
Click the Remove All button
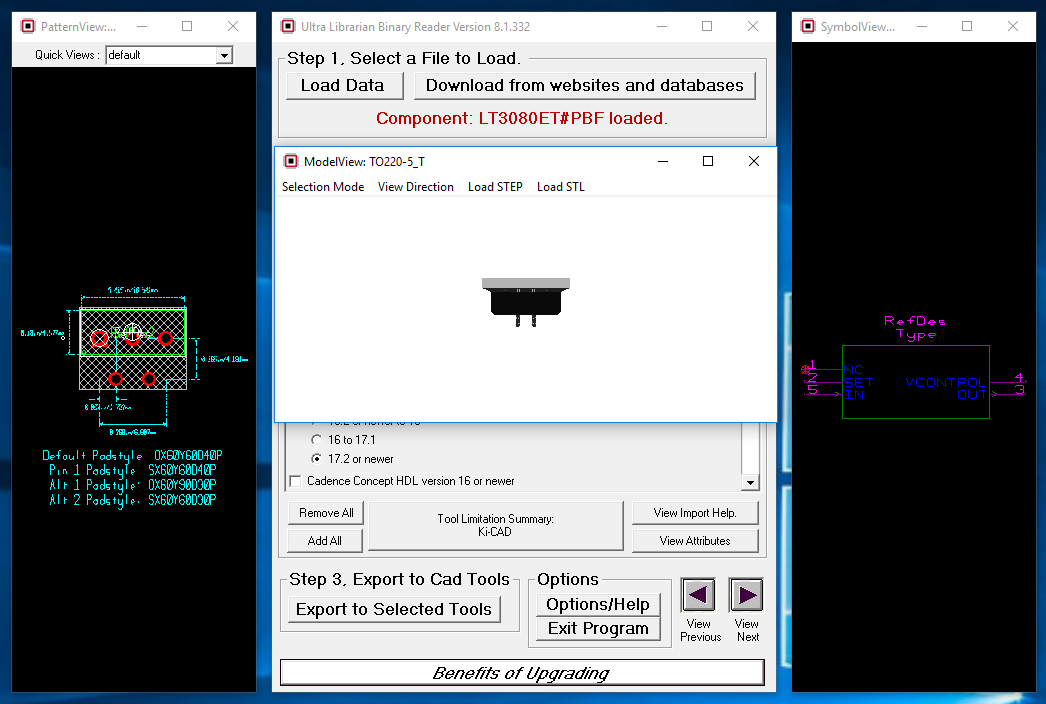[326, 512]
